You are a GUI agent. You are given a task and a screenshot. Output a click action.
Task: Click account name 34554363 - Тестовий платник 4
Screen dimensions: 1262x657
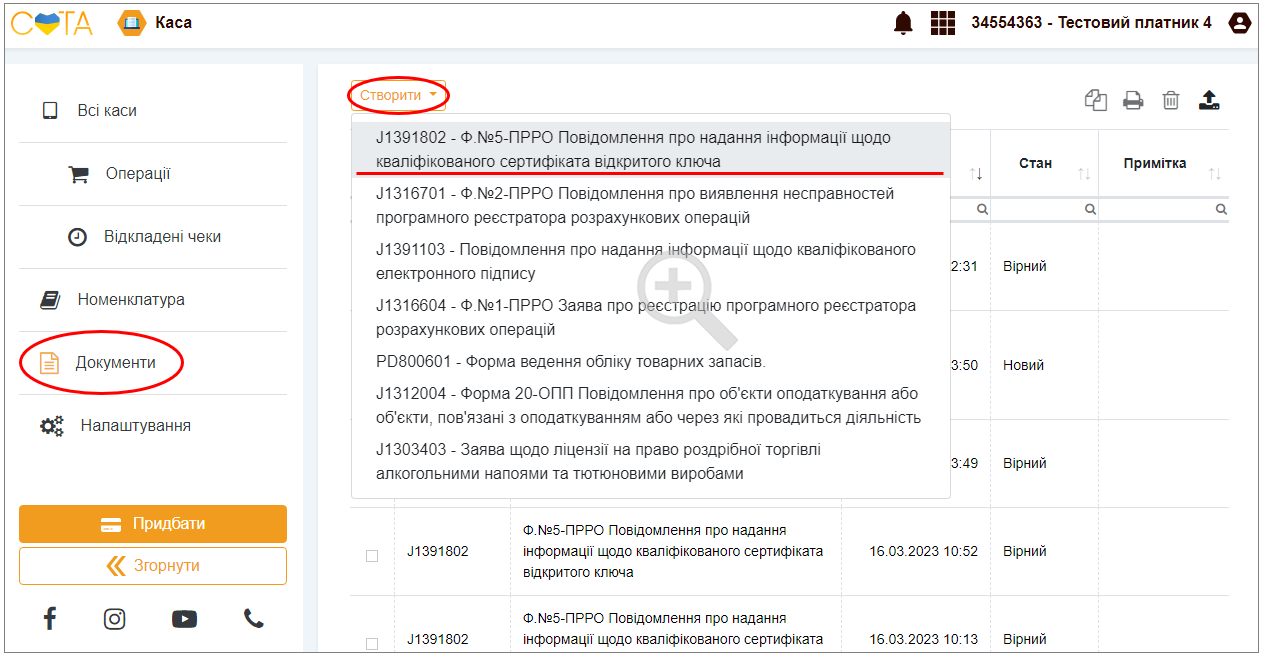(1091, 22)
